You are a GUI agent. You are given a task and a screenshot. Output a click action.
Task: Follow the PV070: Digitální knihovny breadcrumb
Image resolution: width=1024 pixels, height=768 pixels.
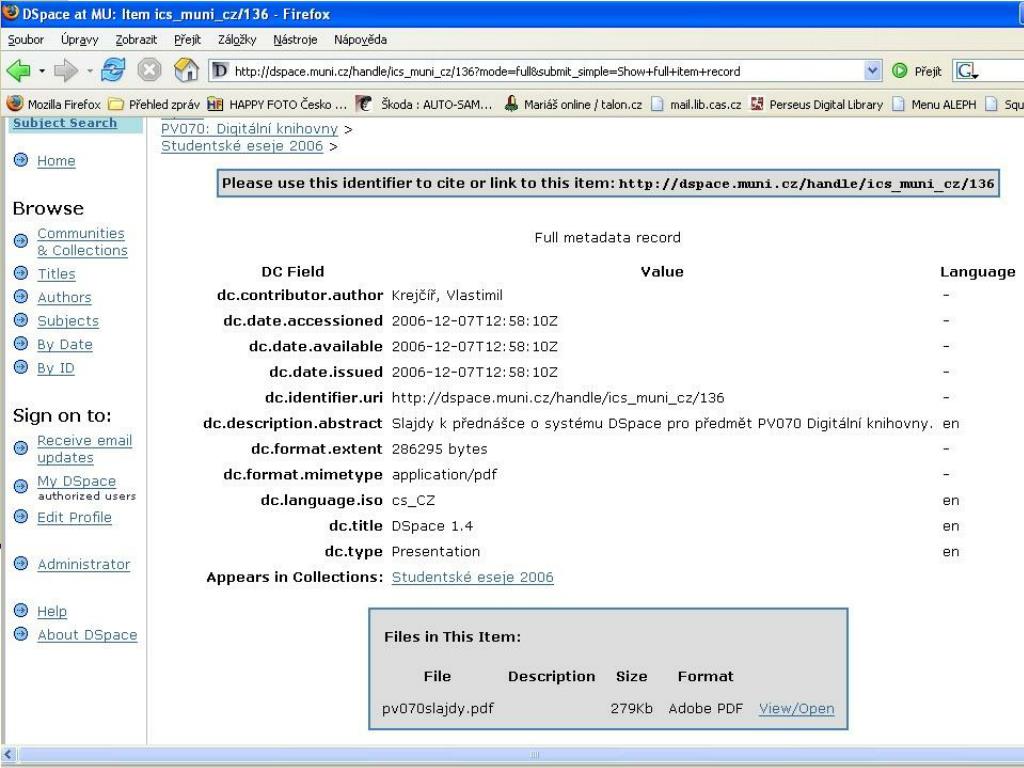249,129
